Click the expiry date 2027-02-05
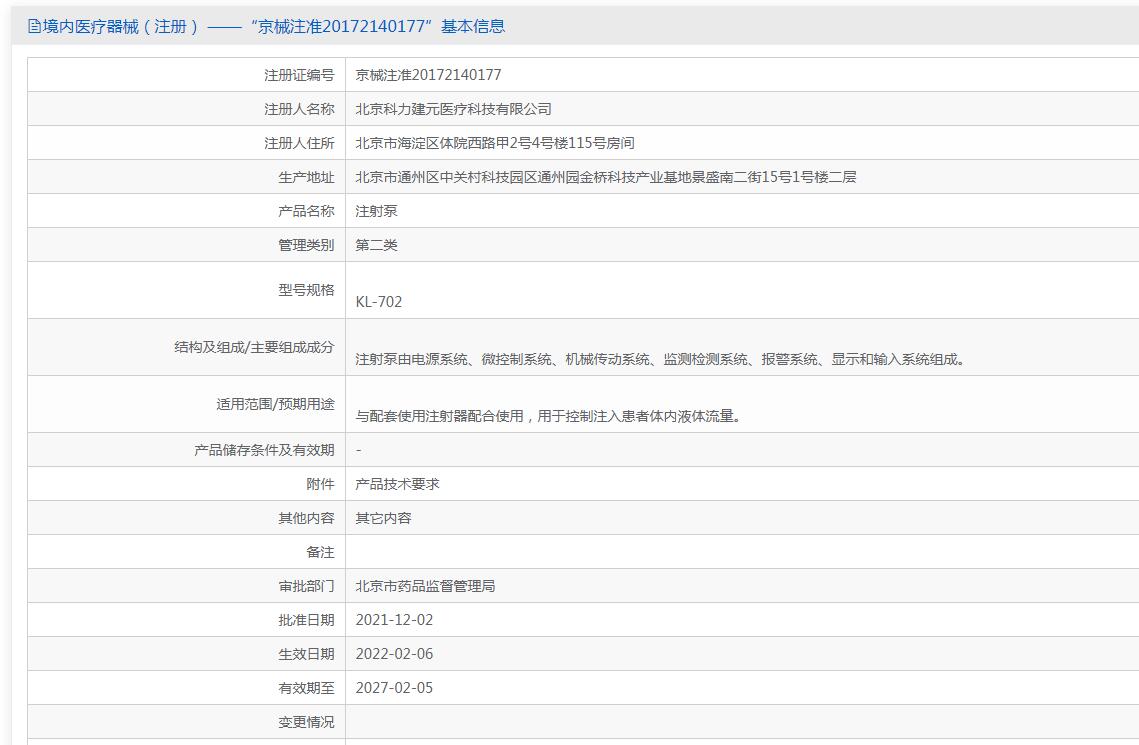The width and height of the screenshot is (1139, 745). tap(394, 688)
